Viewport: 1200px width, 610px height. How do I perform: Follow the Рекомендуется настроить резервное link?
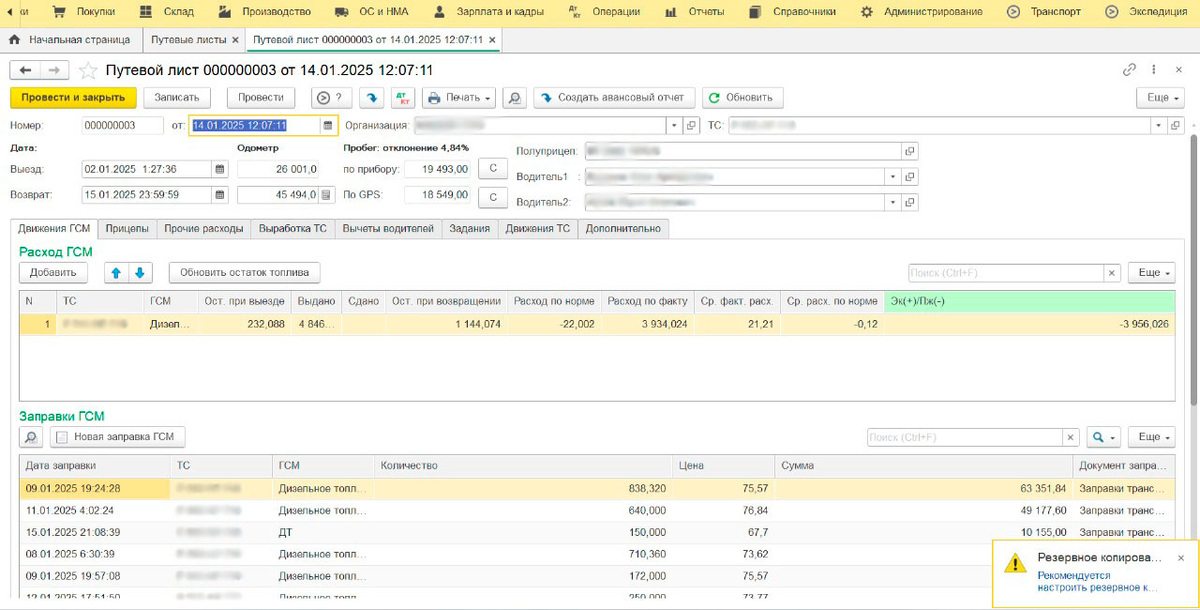(1097, 581)
